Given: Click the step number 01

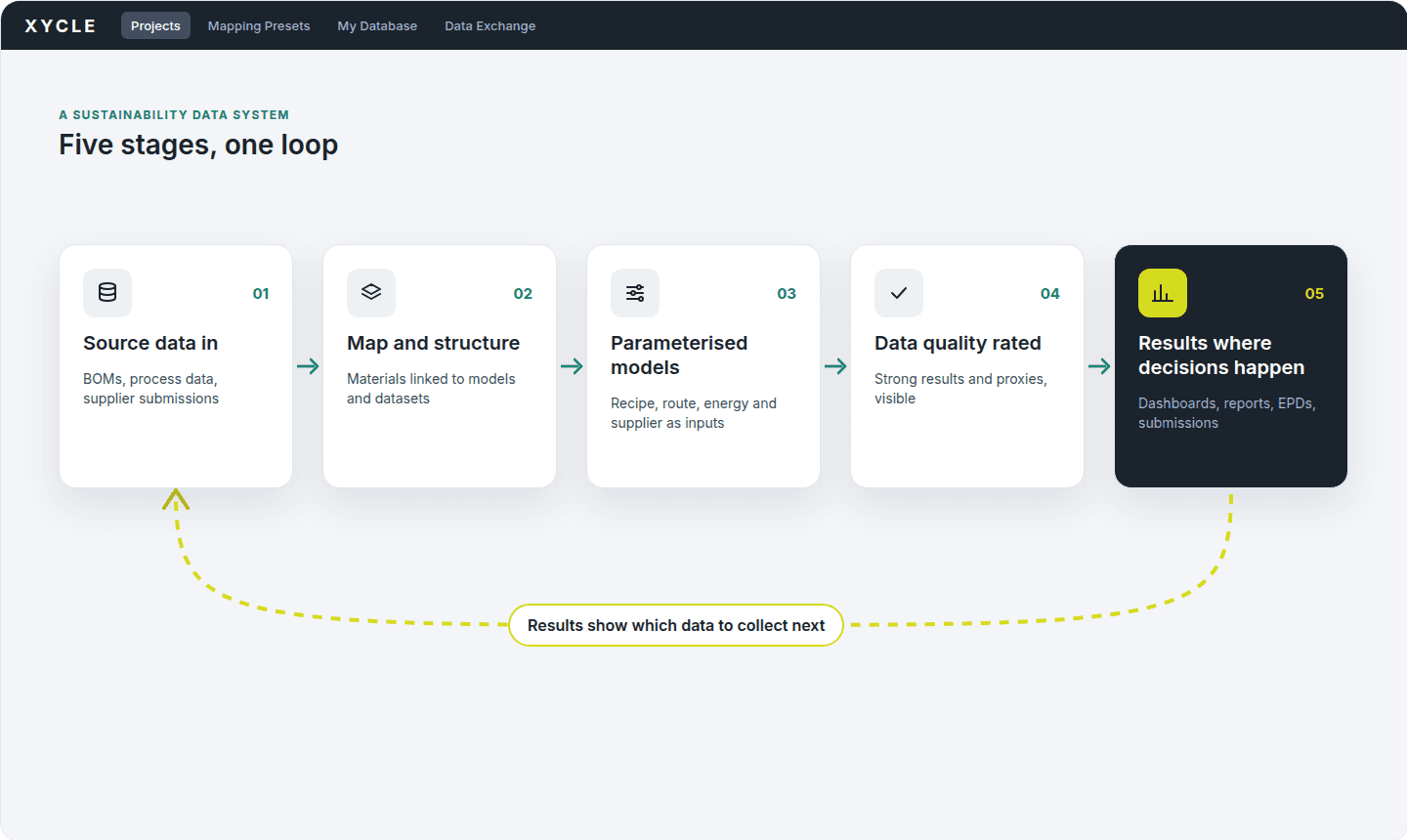Looking at the screenshot, I should pos(261,293).
